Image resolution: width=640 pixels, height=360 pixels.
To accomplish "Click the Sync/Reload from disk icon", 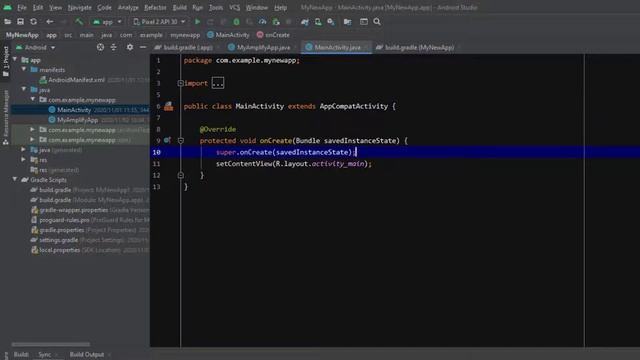I will click(x=33, y=22).
